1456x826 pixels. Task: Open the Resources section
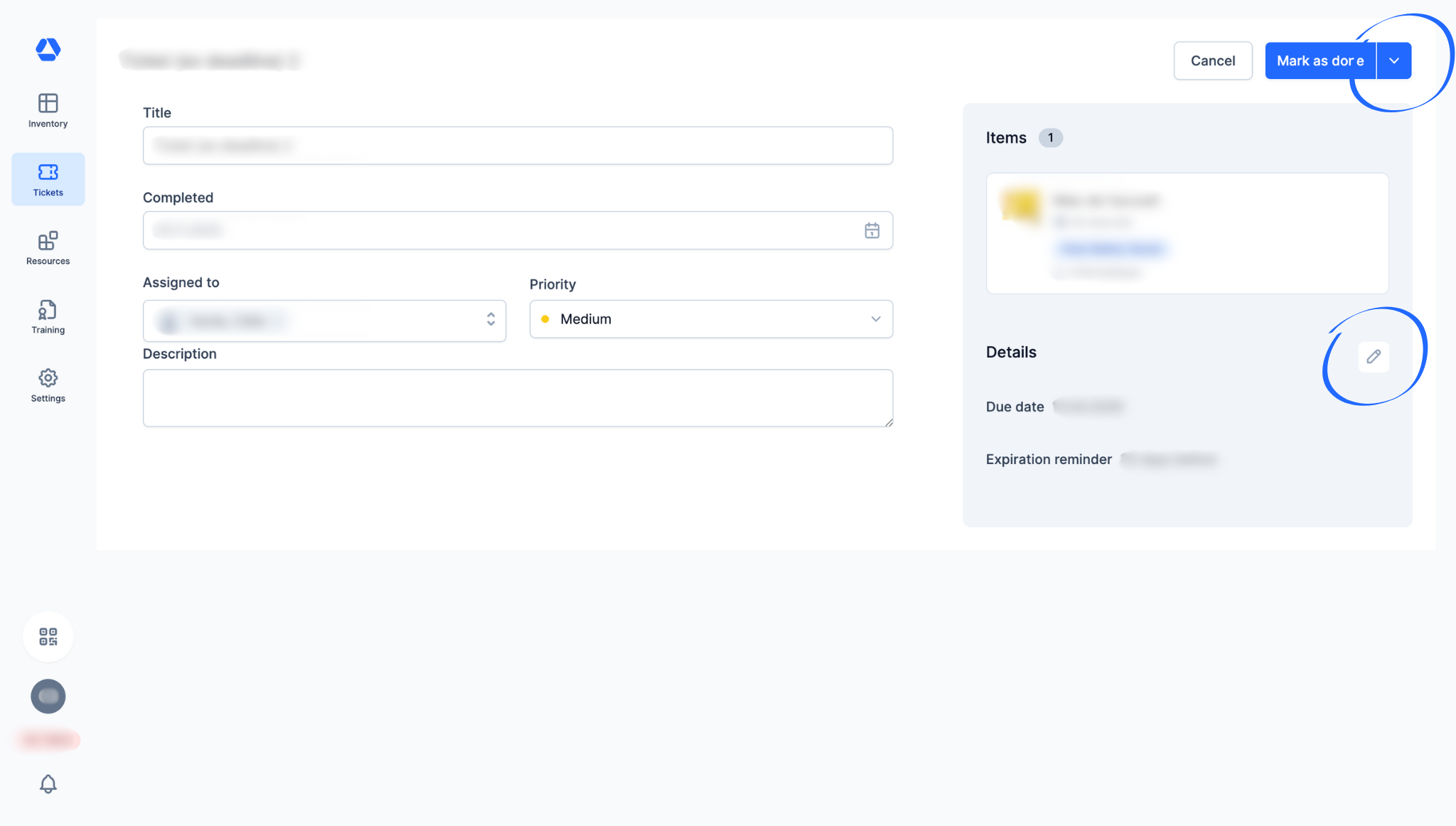(x=48, y=248)
